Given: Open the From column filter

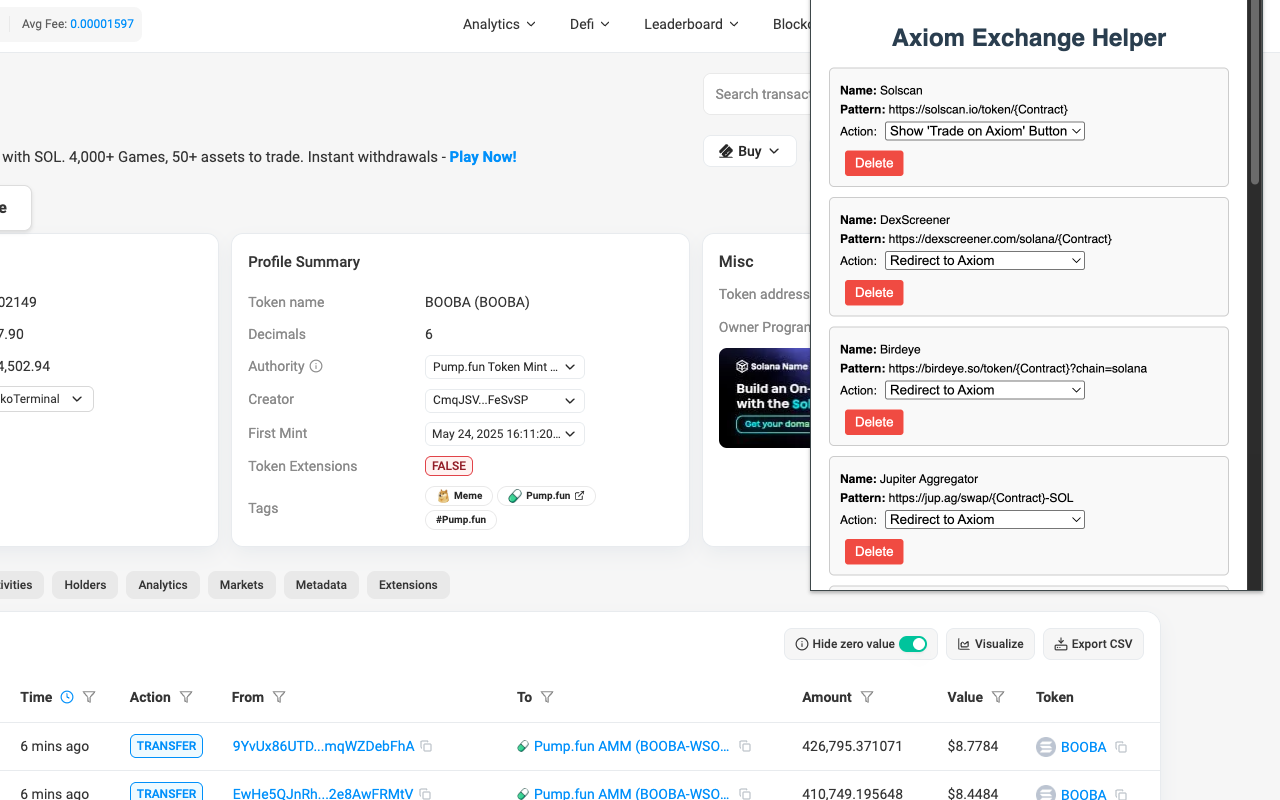Looking at the screenshot, I should point(279,697).
